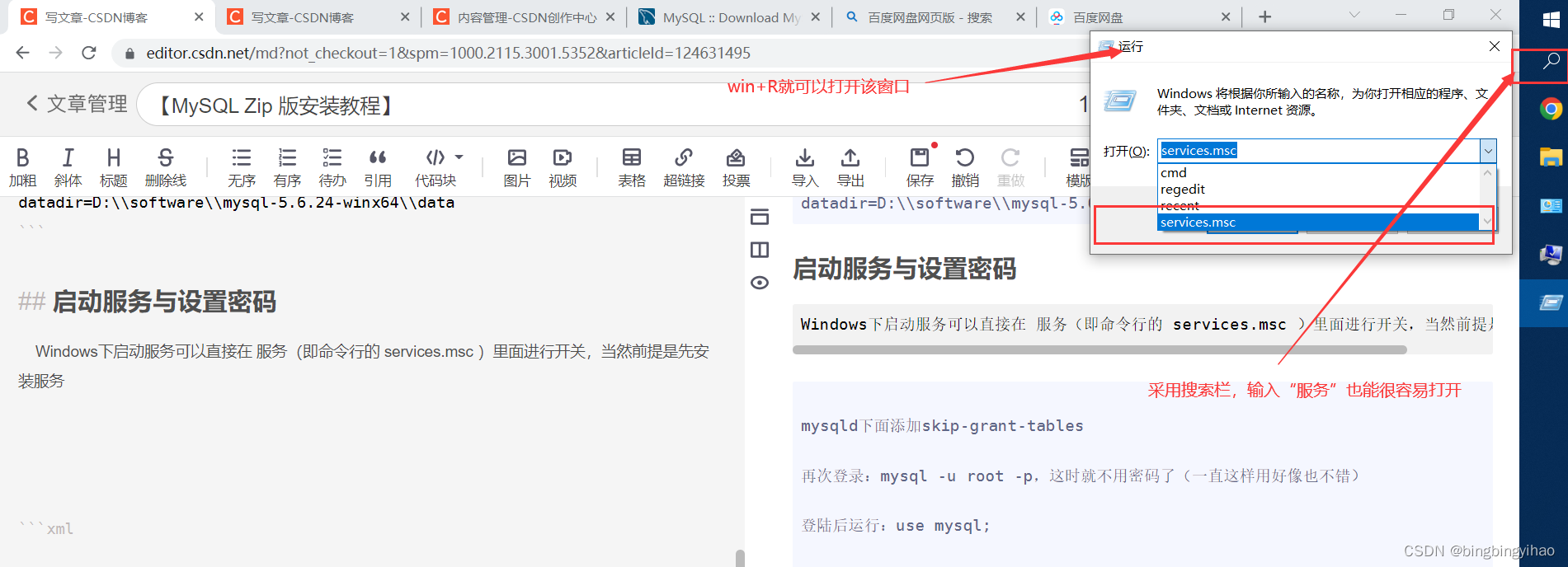Go back in browser history
This screenshot has height=567, width=1568.
coord(22,53)
